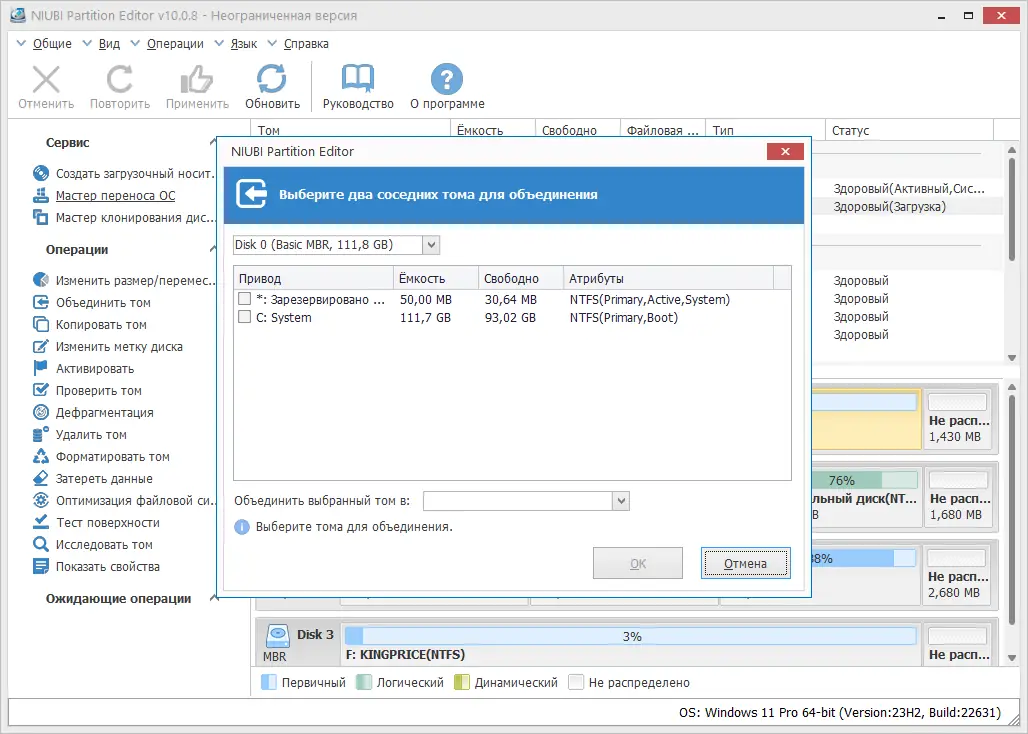Screen dimensions: 1028x734
Task: Open the Руководство manual book icon
Action: pos(357,79)
